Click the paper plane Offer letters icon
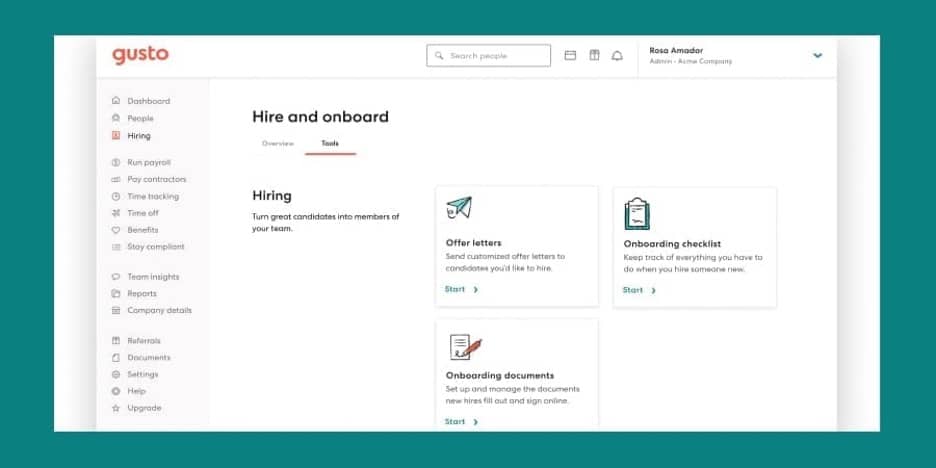The image size is (936, 468). tap(458, 208)
